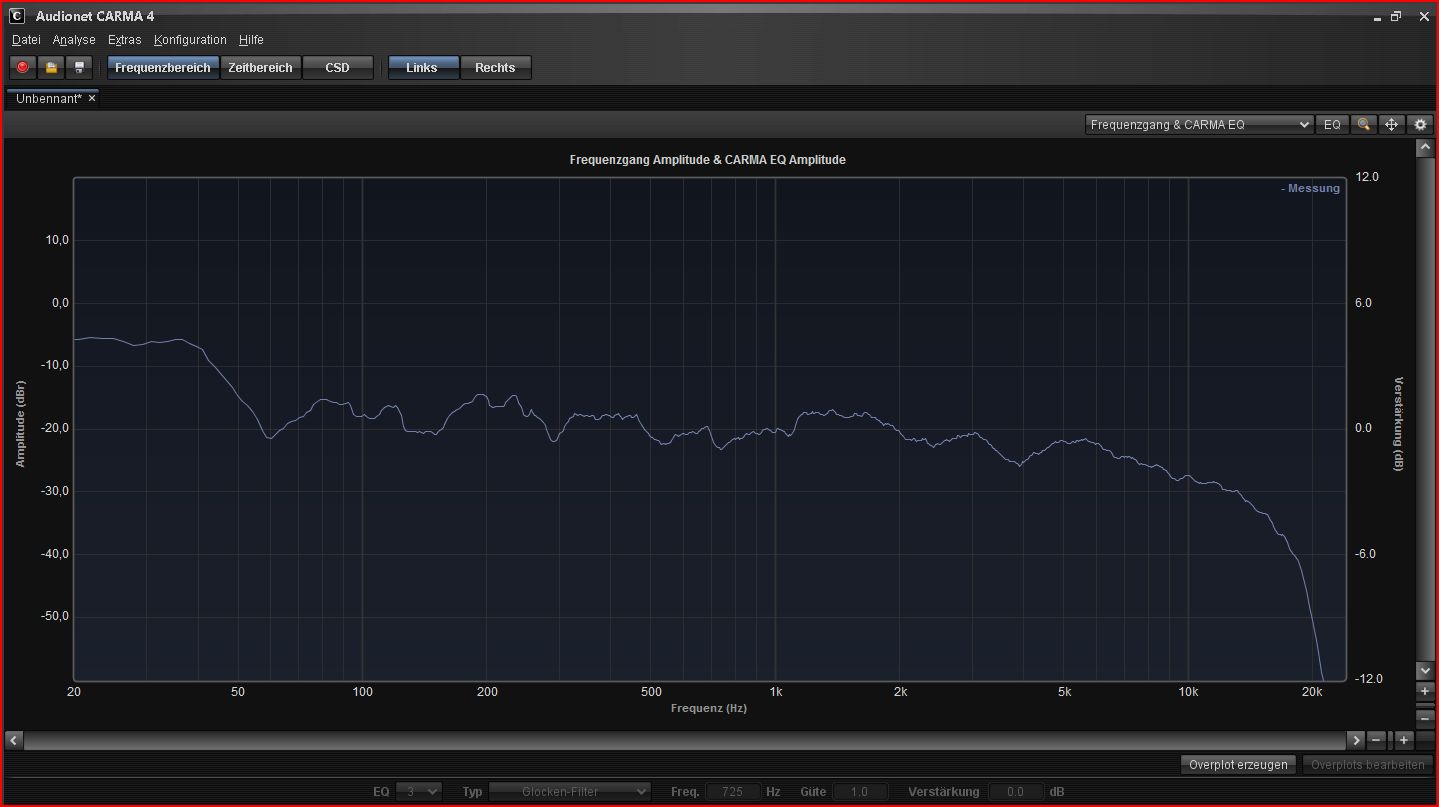Click the Overplot erzeugen button
Viewport: 1439px width, 807px height.
1238,765
